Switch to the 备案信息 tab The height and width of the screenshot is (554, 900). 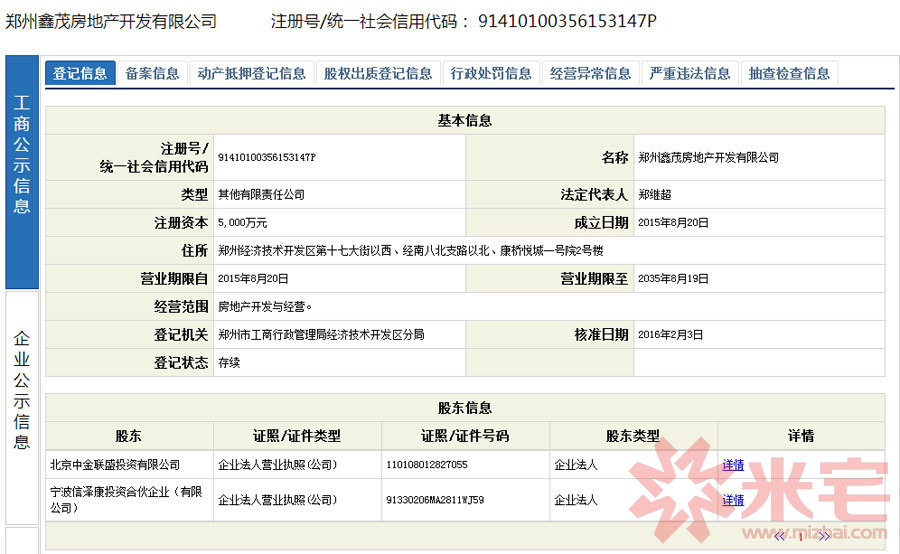[152, 73]
